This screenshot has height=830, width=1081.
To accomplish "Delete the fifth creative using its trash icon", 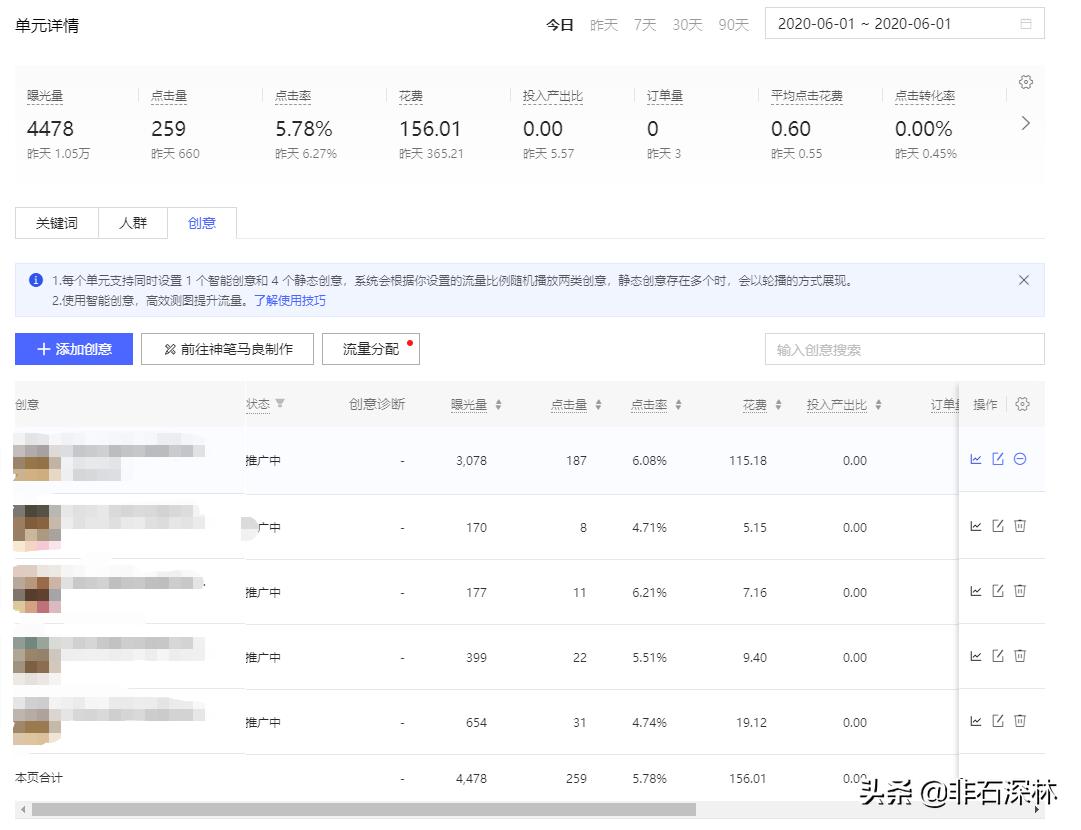I will [1019, 721].
